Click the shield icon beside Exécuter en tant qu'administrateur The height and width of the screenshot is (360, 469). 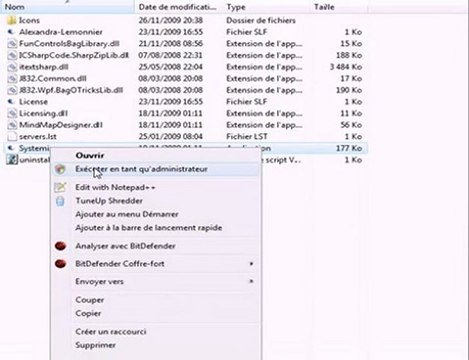click(x=60, y=169)
